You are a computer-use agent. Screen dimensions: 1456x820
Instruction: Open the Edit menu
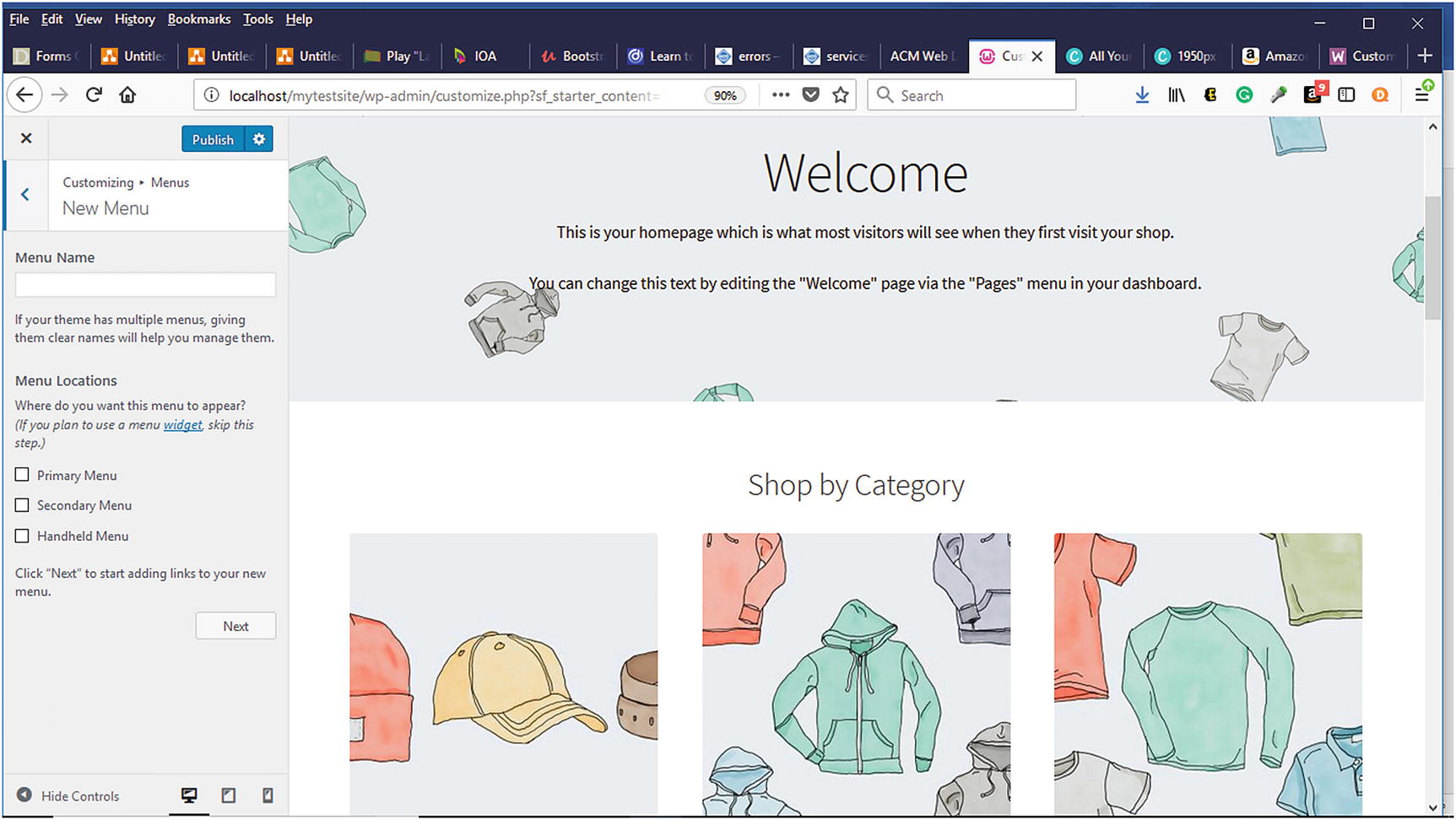click(51, 19)
